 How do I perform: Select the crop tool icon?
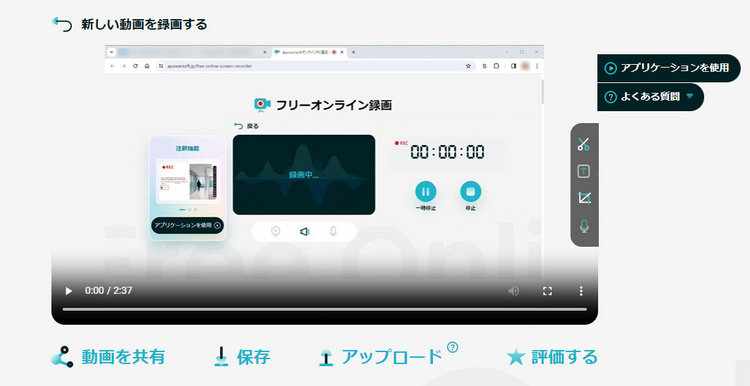[584, 199]
